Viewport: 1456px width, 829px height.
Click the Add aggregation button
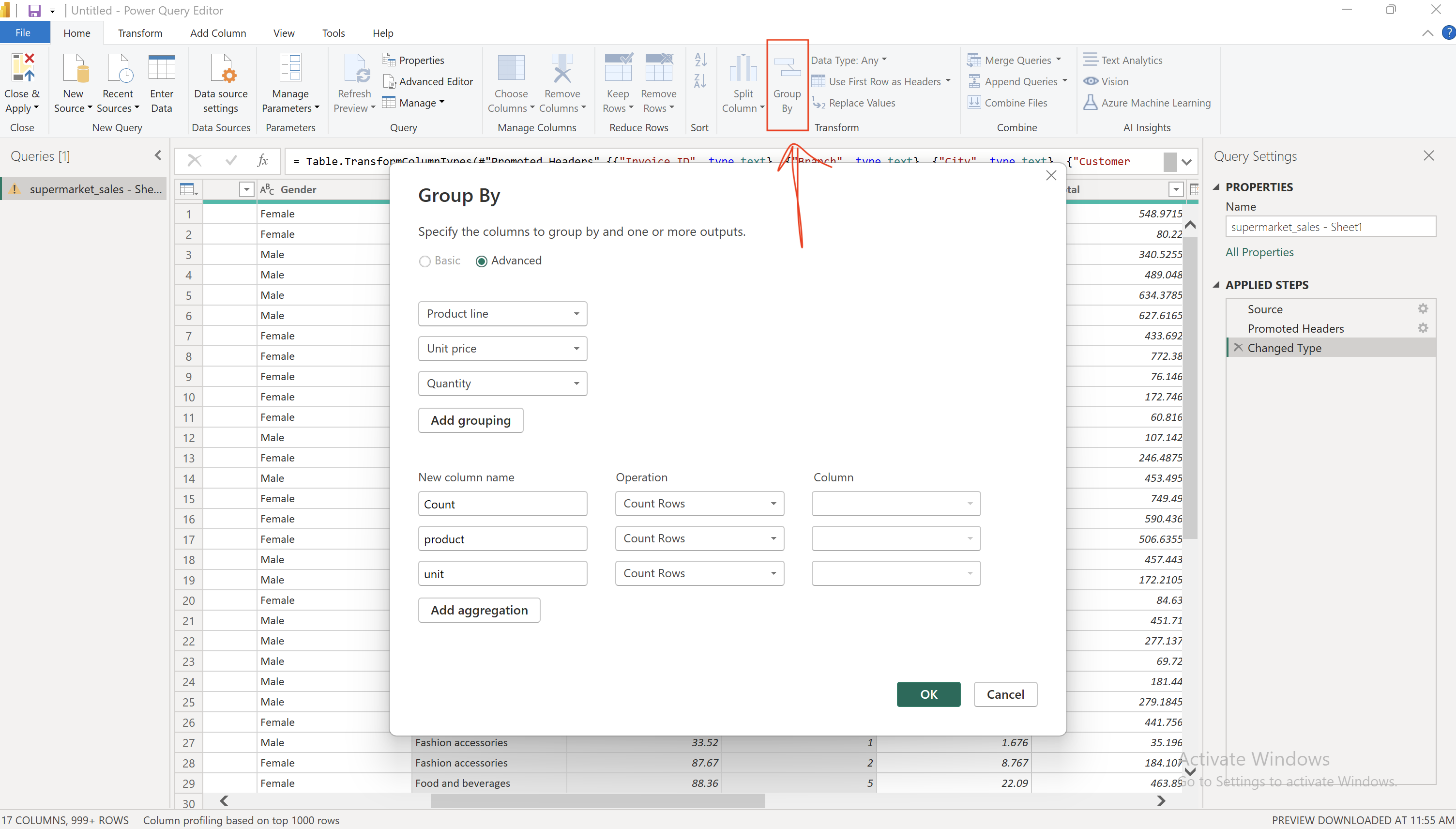[x=479, y=610]
